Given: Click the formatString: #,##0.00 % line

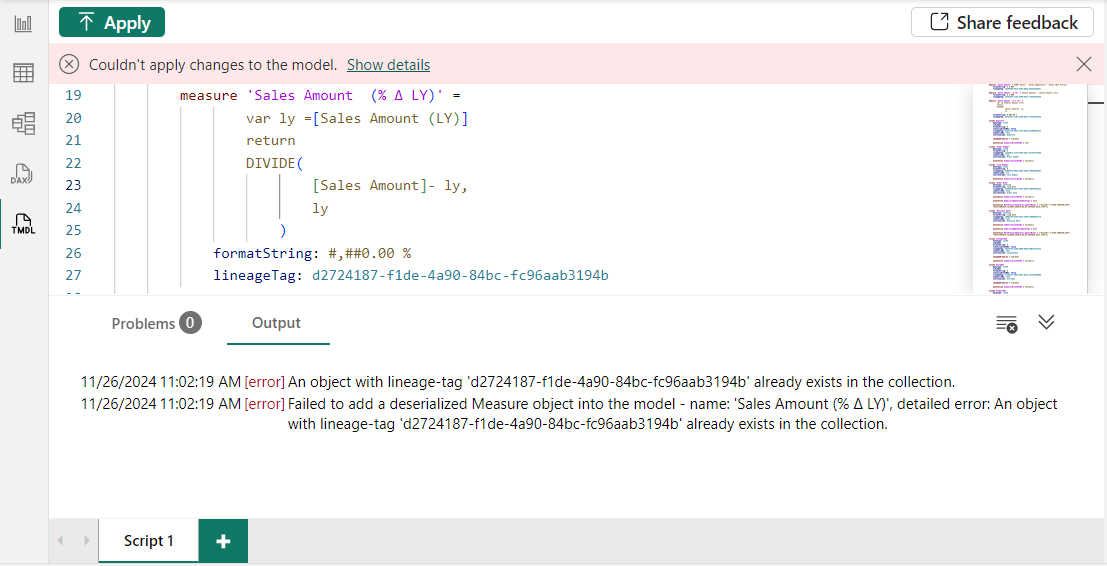Looking at the screenshot, I should (x=312, y=253).
